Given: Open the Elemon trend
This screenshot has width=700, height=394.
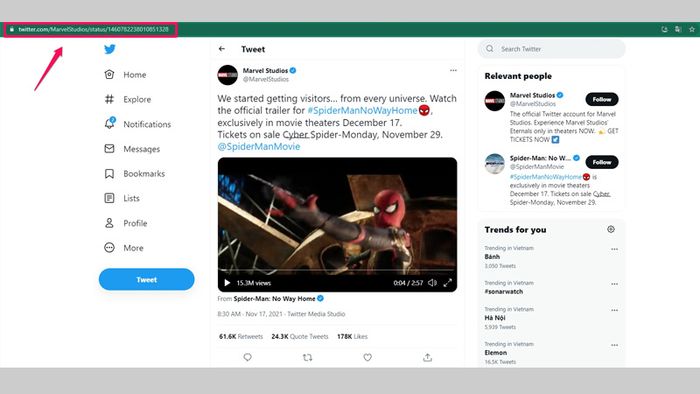Looking at the screenshot, I should (x=496, y=353).
